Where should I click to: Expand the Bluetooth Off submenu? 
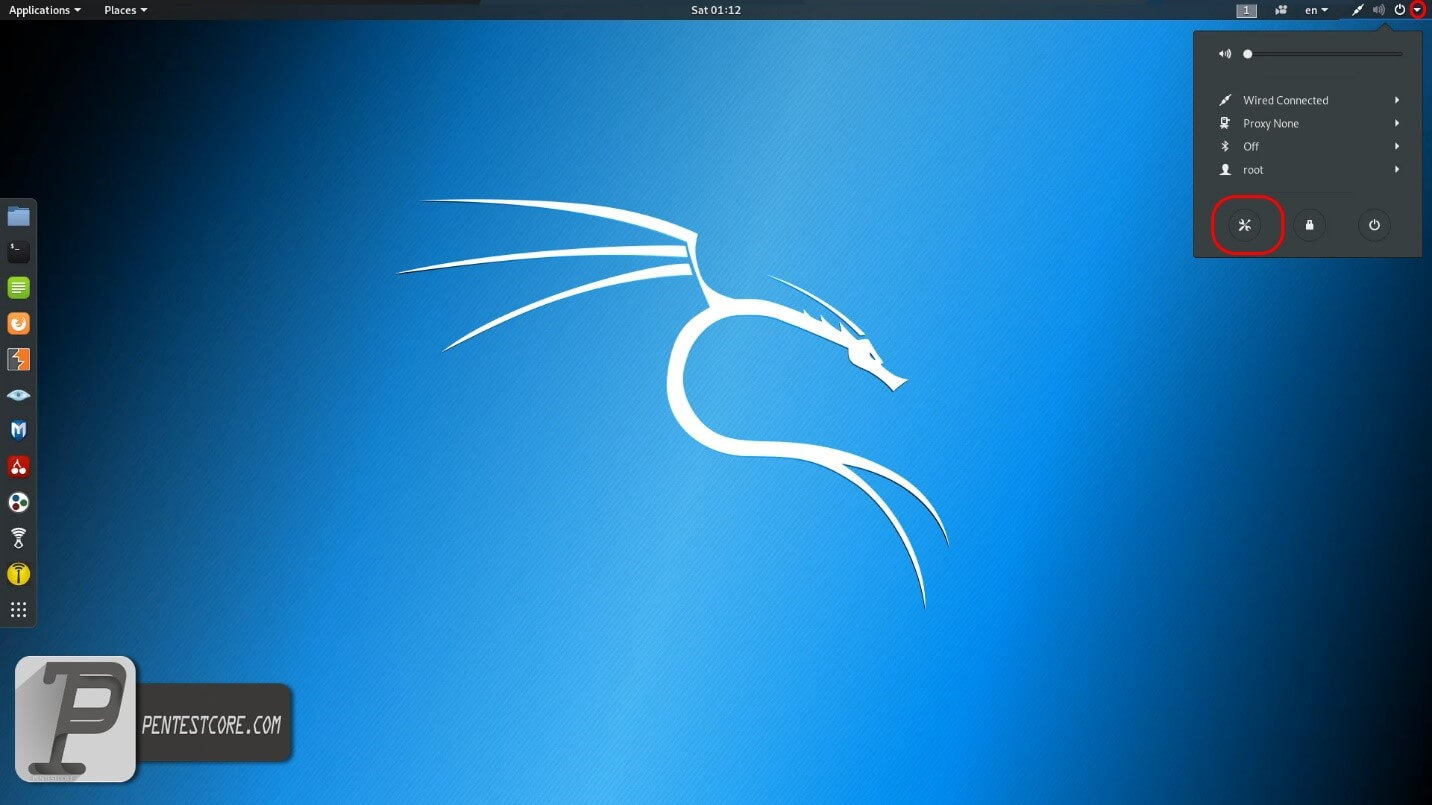pos(1308,146)
